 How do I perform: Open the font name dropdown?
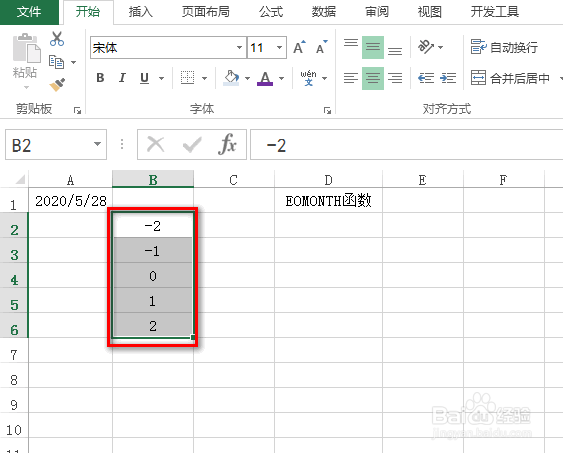pos(239,47)
